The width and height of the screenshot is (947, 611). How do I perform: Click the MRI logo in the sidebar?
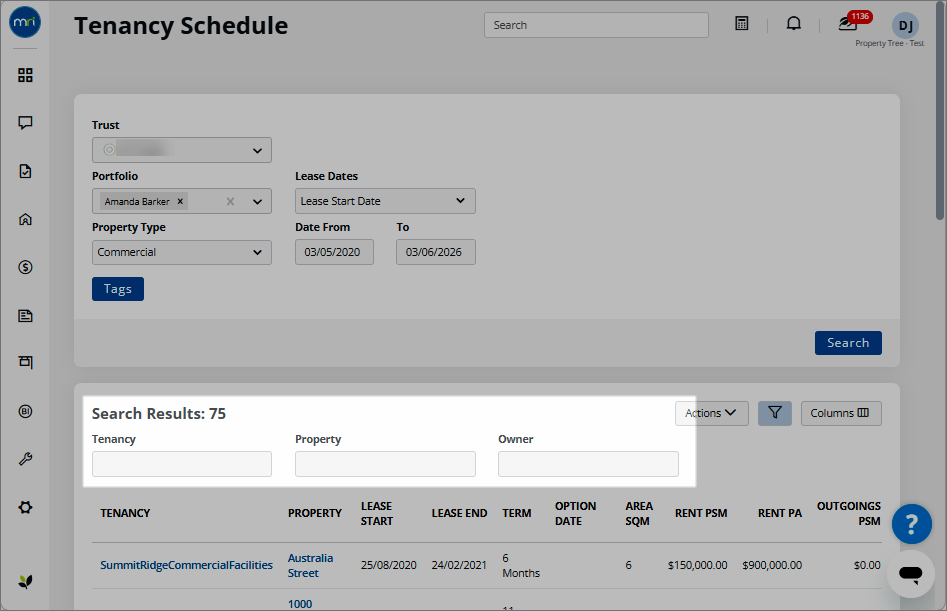point(25,22)
